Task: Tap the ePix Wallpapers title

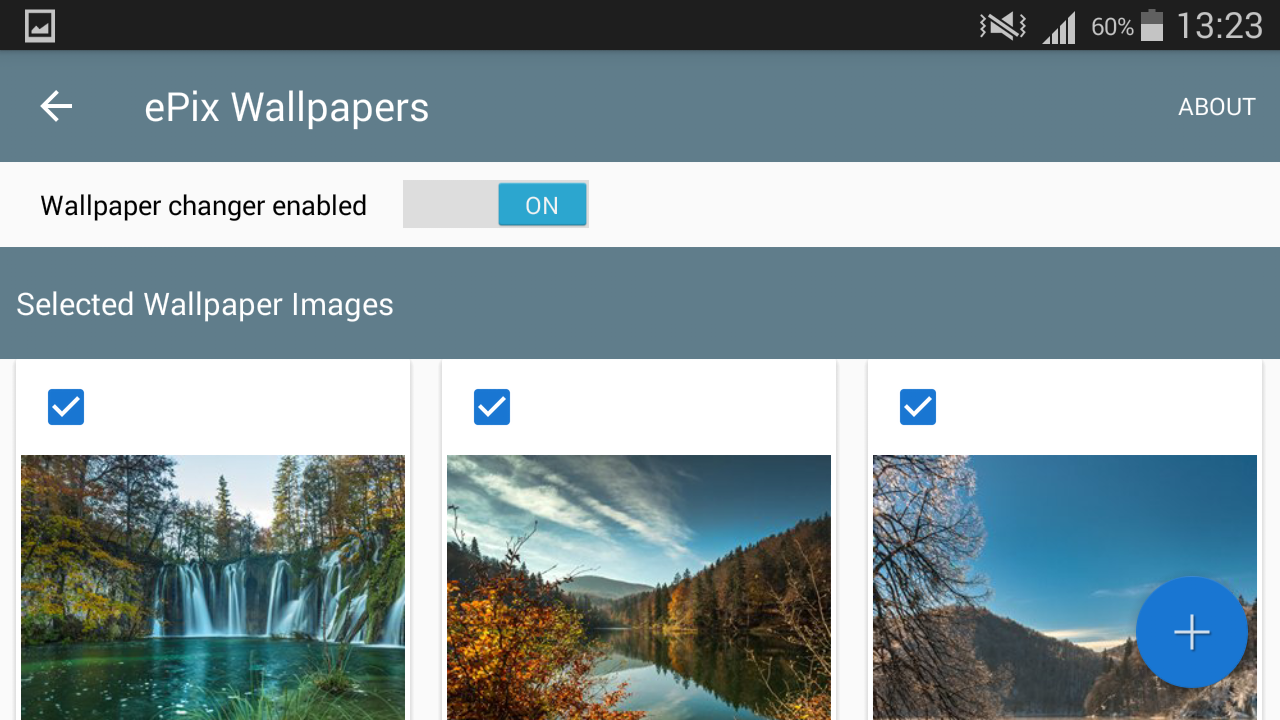Action: click(286, 107)
